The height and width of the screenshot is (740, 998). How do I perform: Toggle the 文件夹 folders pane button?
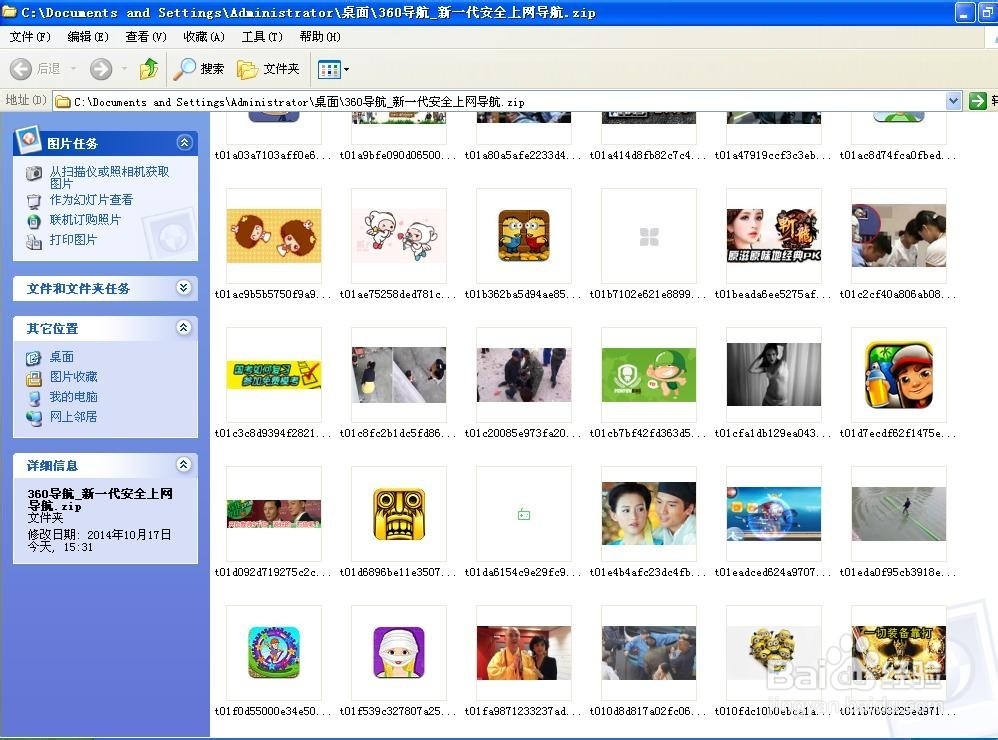point(268,69)
